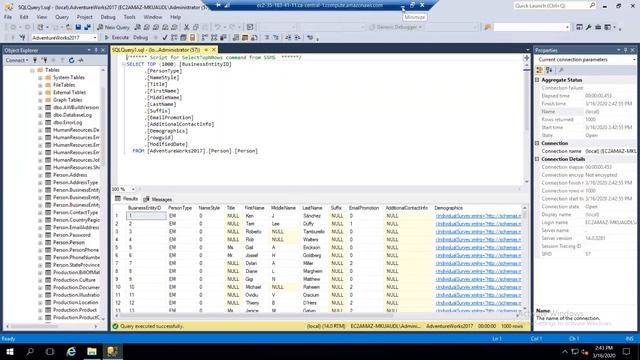Open the Properties wrench icon in toolbar
The height and width of the screenshot is (360, 640).
(589, 27)
